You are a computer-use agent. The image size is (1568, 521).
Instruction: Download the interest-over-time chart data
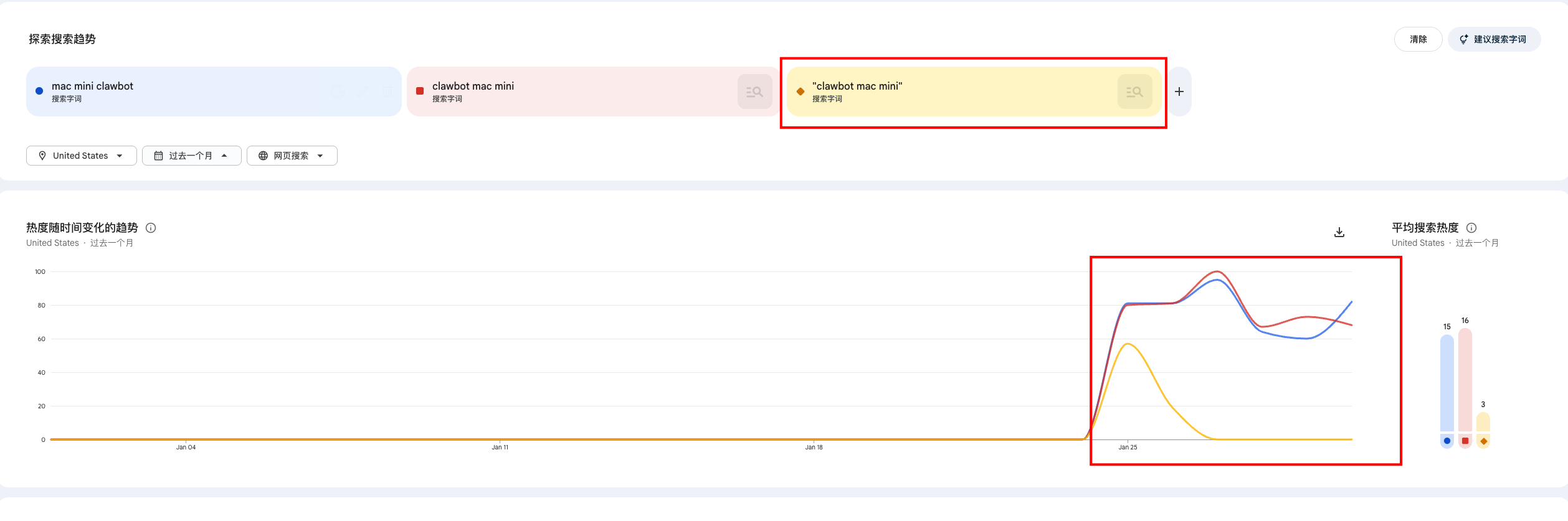1339,232
